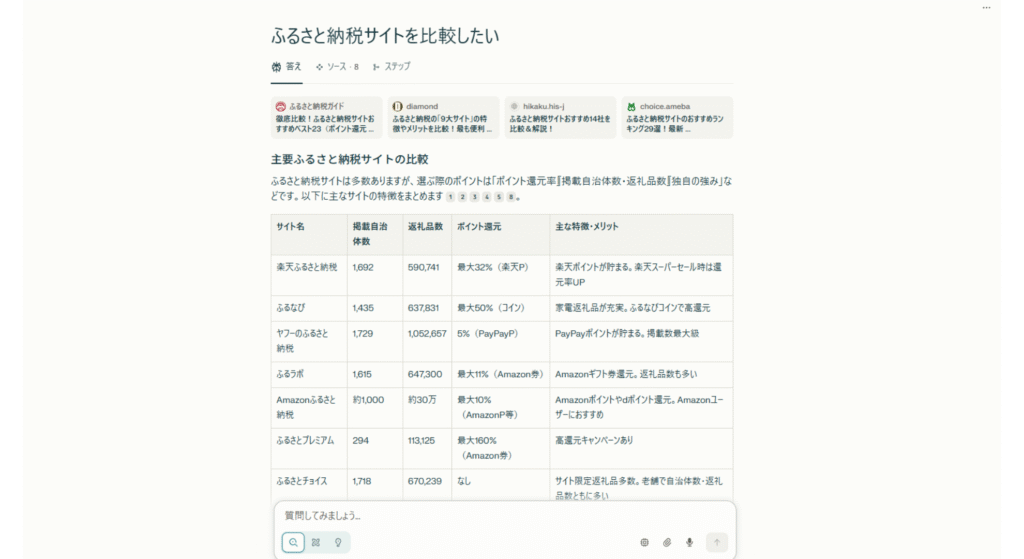Click the ふるさと納税ガイド favicon icon

coord(281,106)
